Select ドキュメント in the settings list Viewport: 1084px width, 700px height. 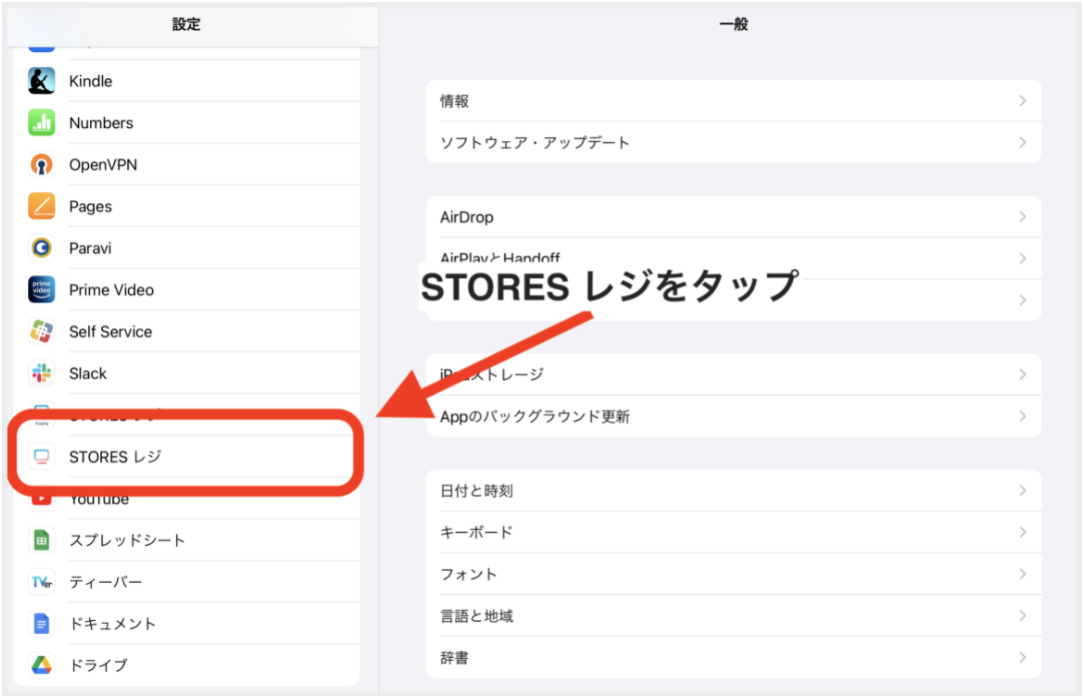coord(187,624)
